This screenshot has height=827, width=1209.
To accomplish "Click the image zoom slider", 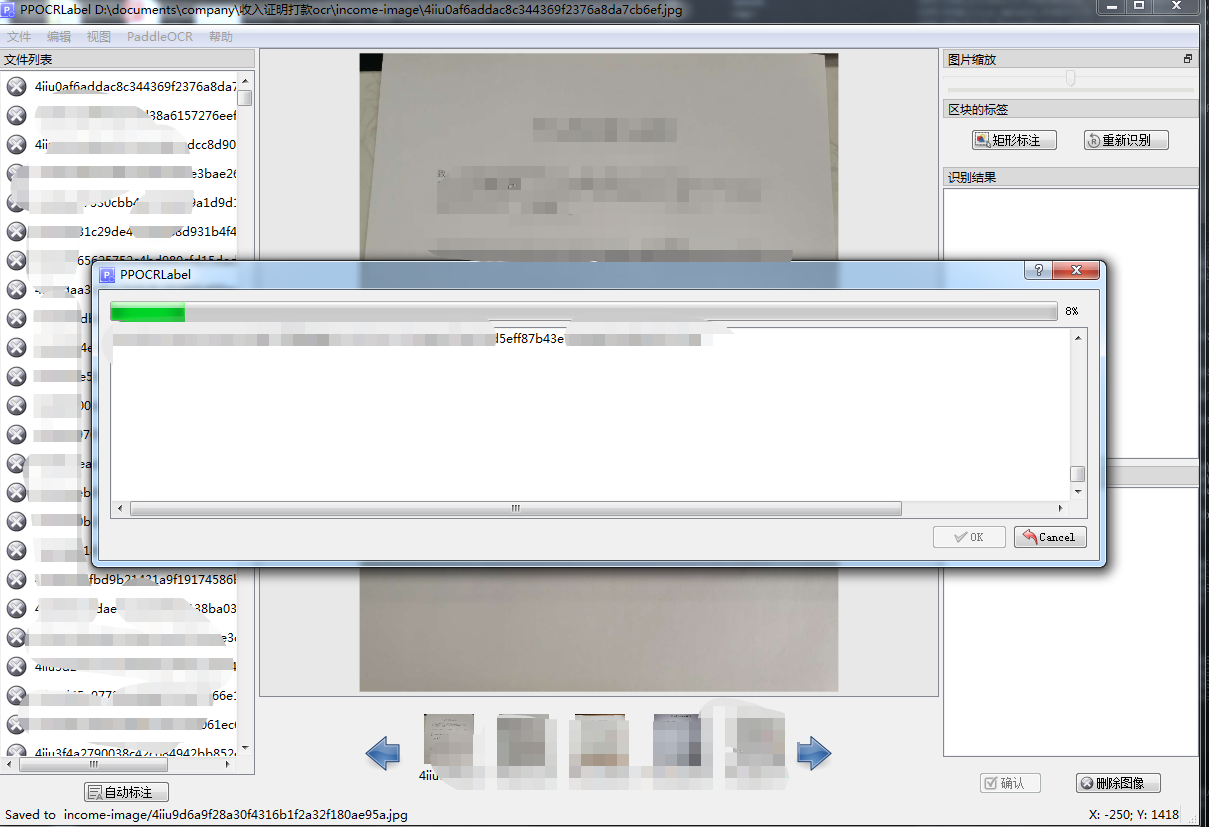I will coord(1071,78).
